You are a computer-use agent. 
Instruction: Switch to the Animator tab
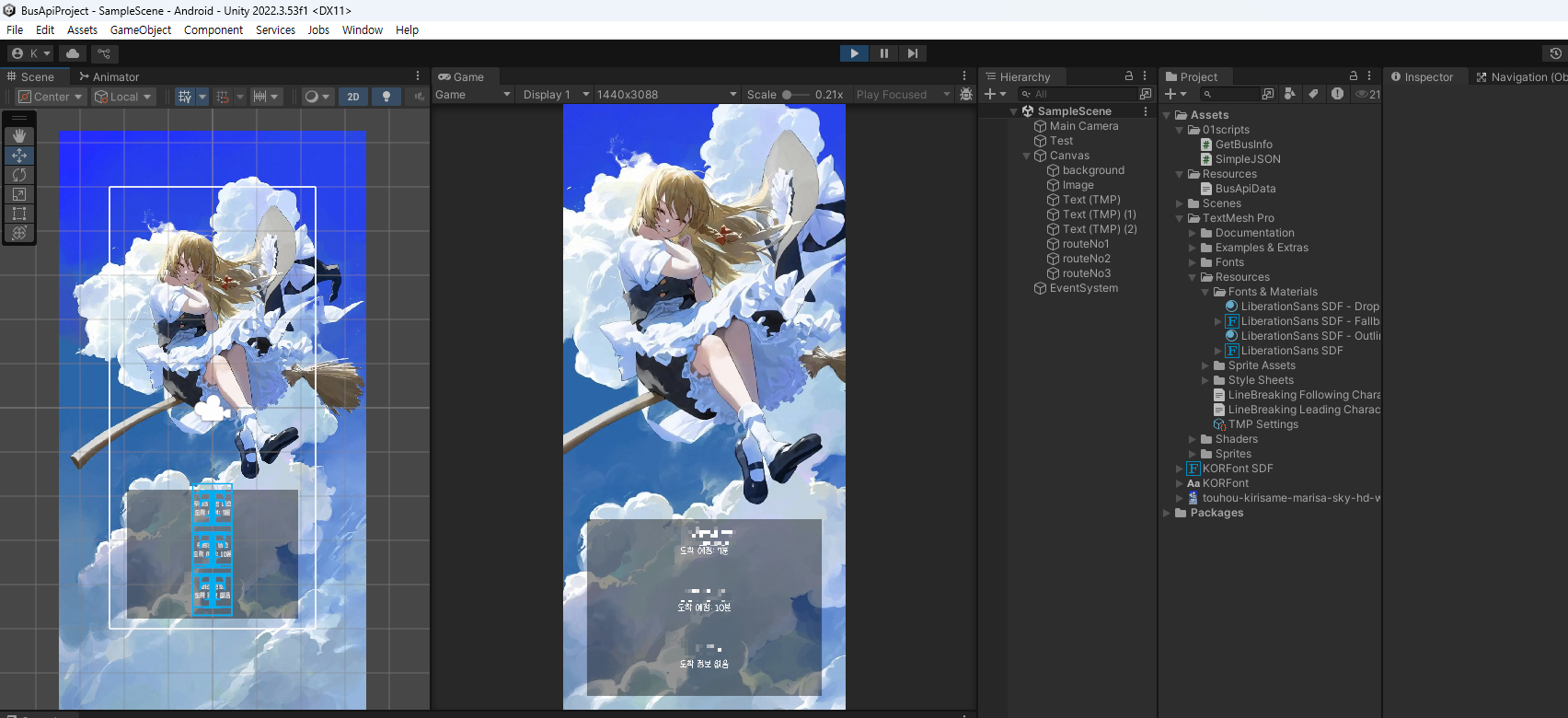pos(109,77)
